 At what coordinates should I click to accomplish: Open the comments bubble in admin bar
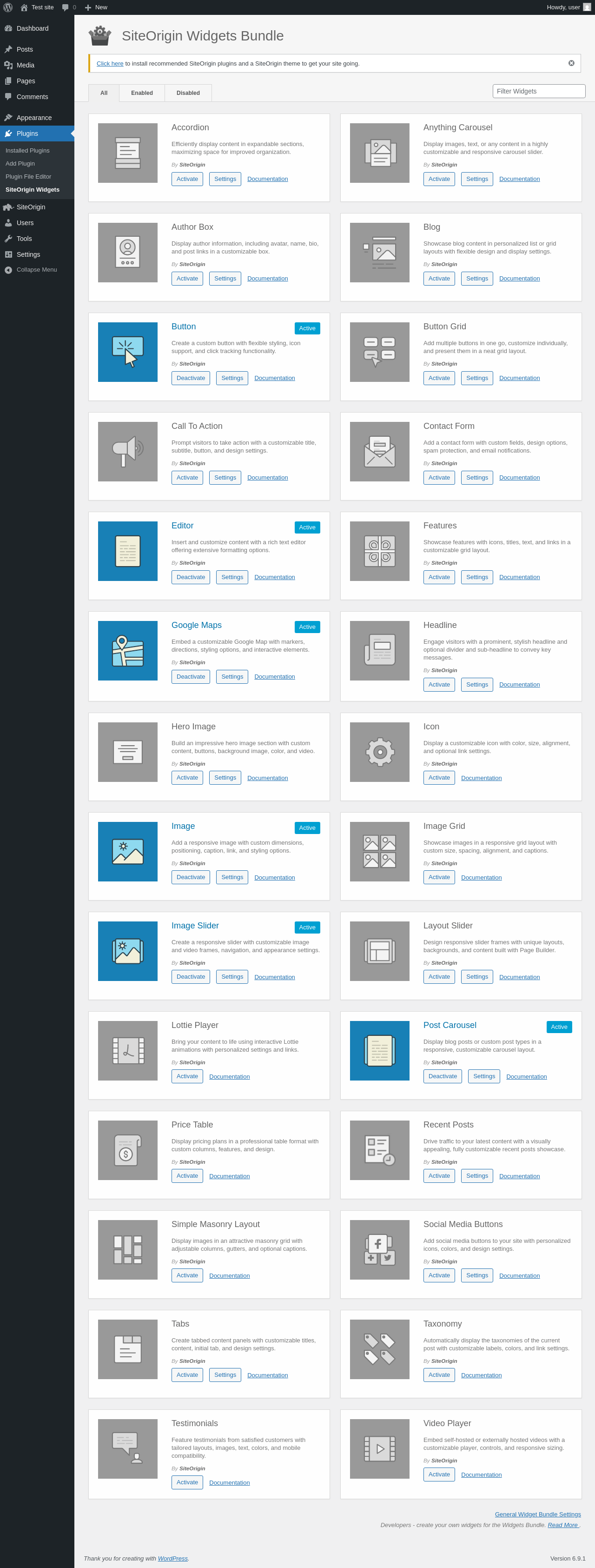pyautogui.click(x=69, y=7)
